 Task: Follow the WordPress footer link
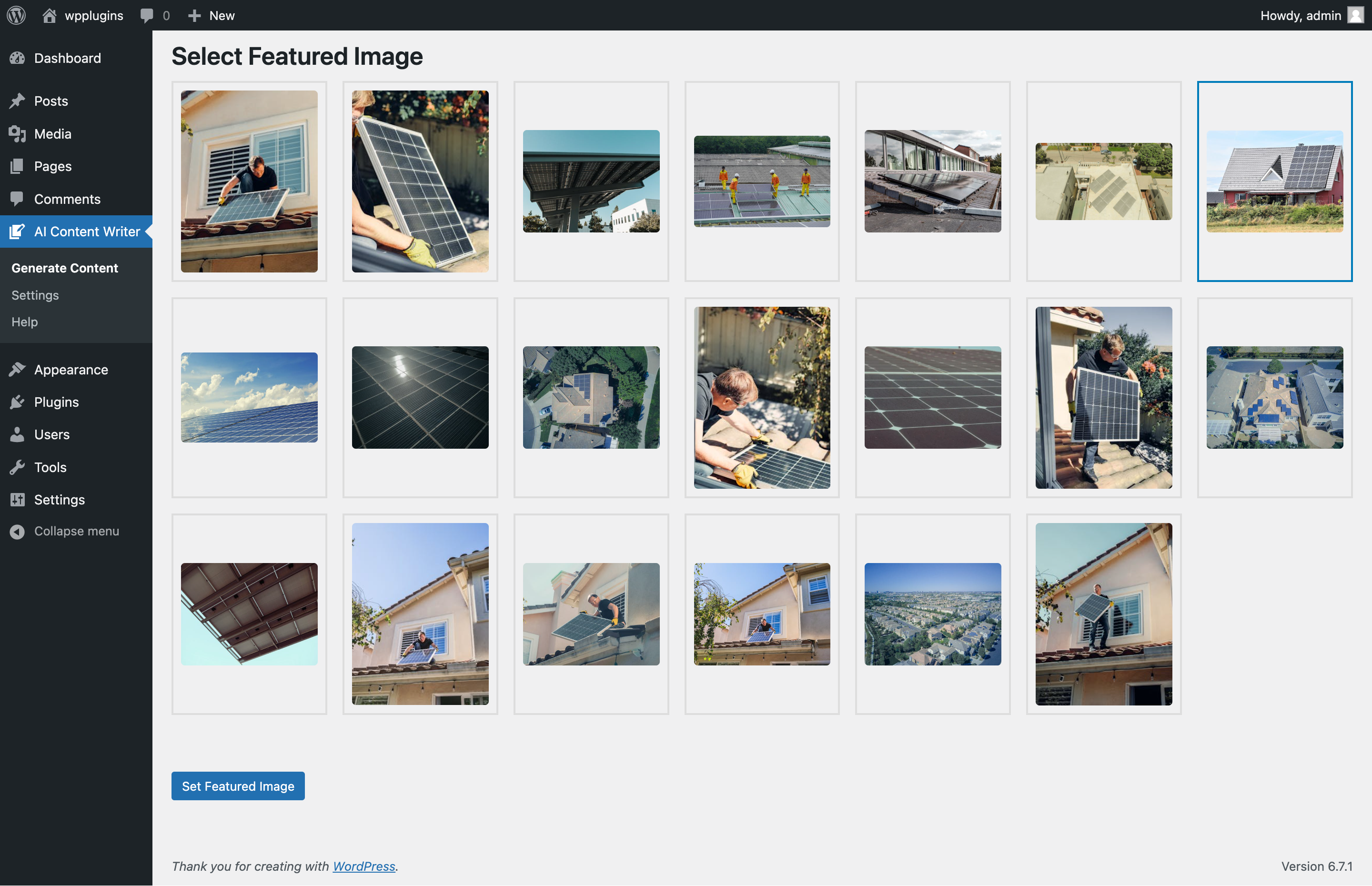pos(363,866)
